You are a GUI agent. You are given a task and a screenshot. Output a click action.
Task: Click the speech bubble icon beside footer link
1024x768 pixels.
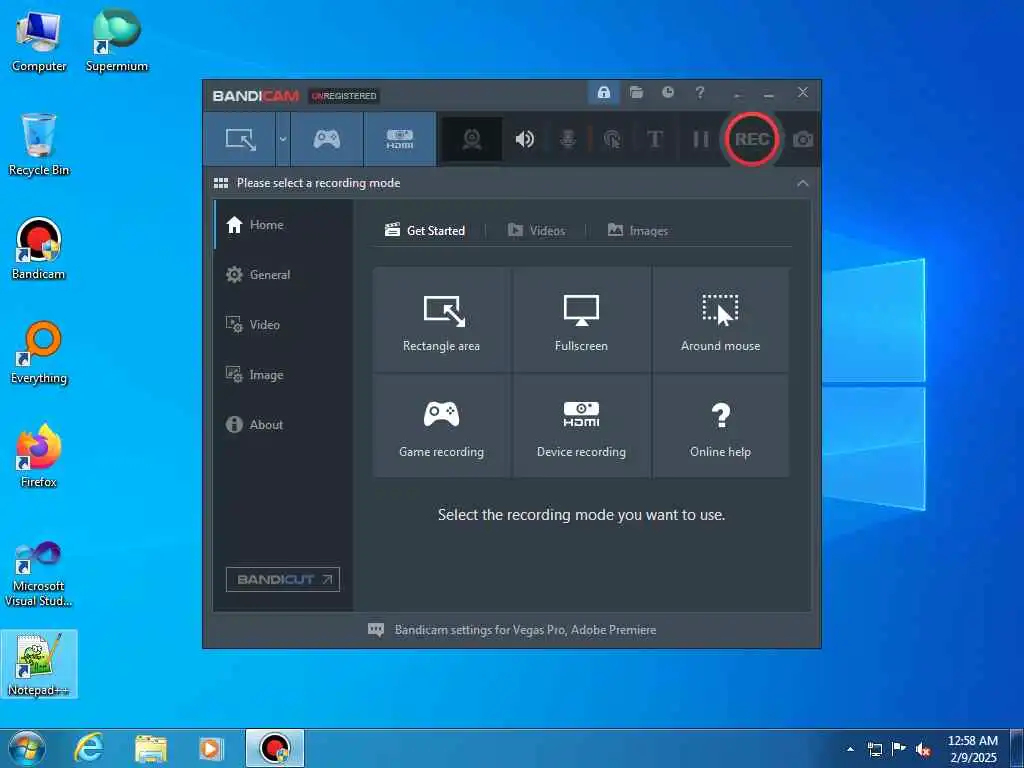click(x=376, y=630)
